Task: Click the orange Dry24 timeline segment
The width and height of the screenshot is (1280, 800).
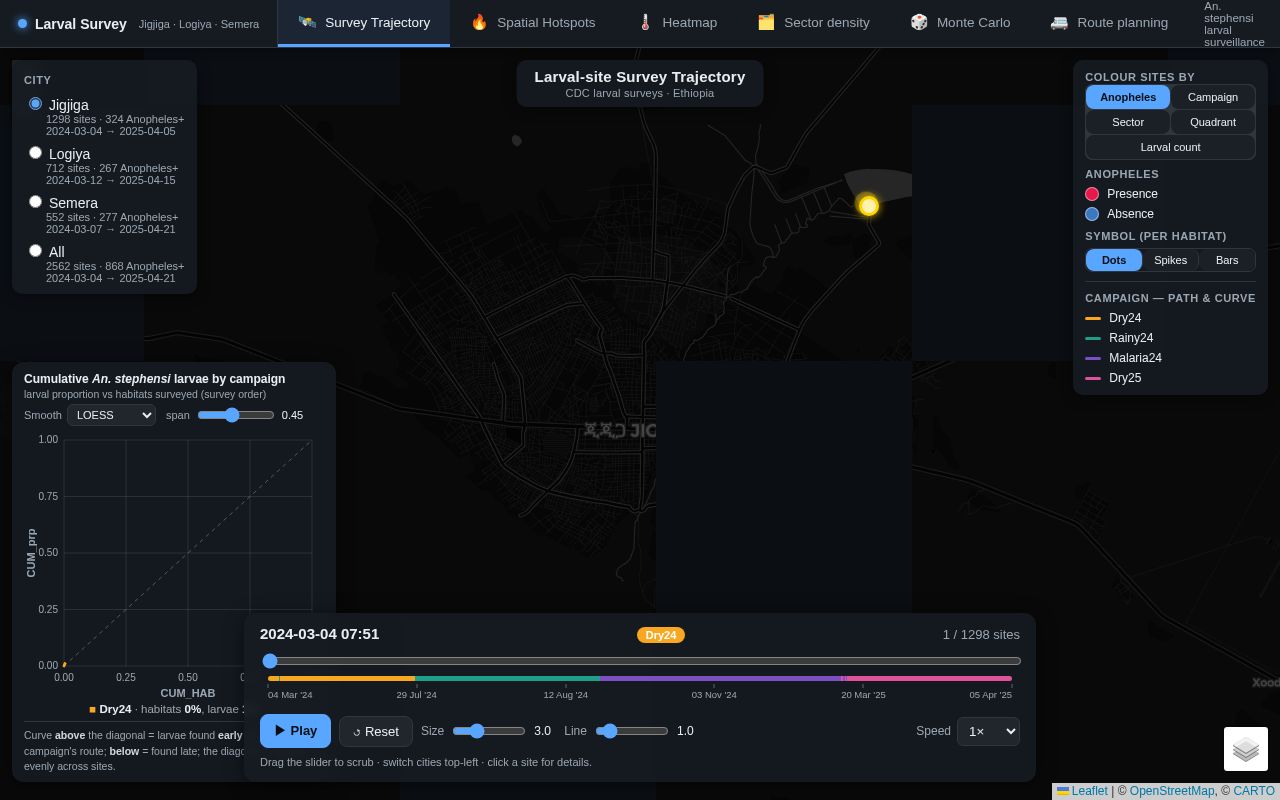Action: (x=341, y=679)
